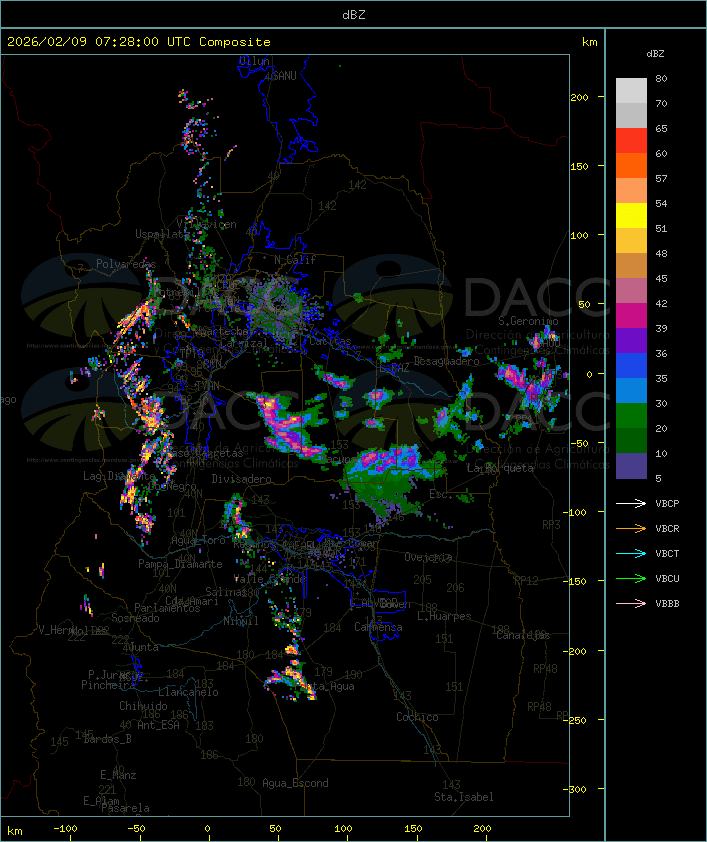This screenshot has height=842, width=707.
Task: Select the light gray 70-80 dBZ swatch
Action: [x=631, y=90]
